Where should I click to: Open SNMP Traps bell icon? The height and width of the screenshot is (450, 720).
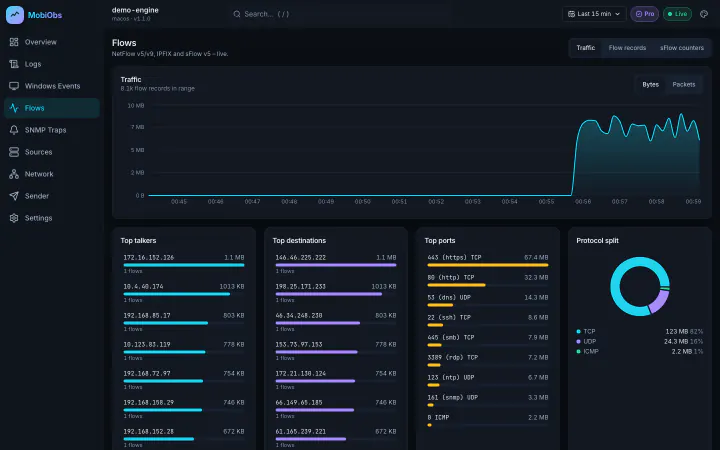(x=14, y=130)
